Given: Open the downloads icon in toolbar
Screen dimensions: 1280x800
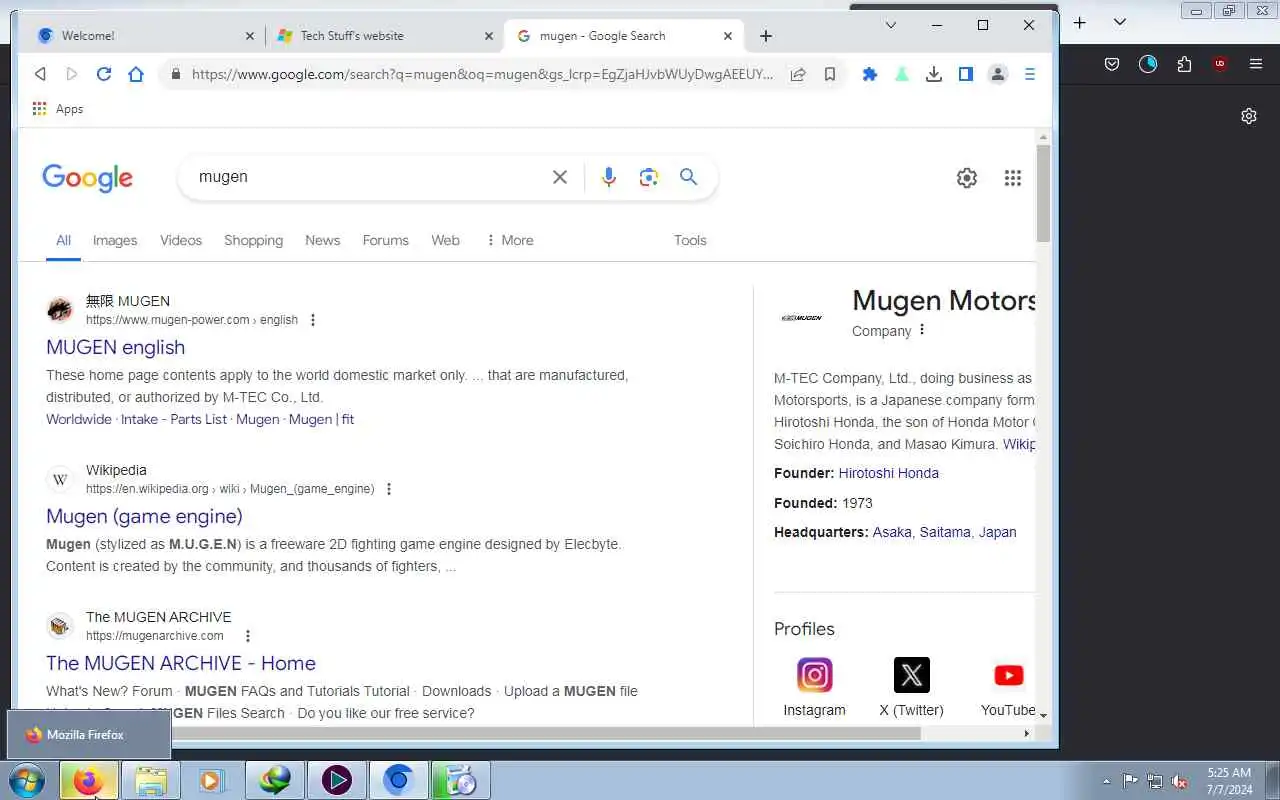Looking at the screenshot, I should pos(934,74).
